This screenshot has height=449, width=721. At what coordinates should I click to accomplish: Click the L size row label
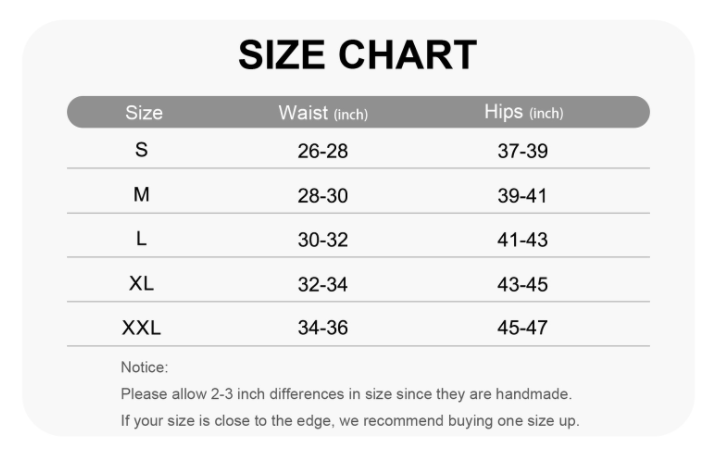(x=141, y=239)
